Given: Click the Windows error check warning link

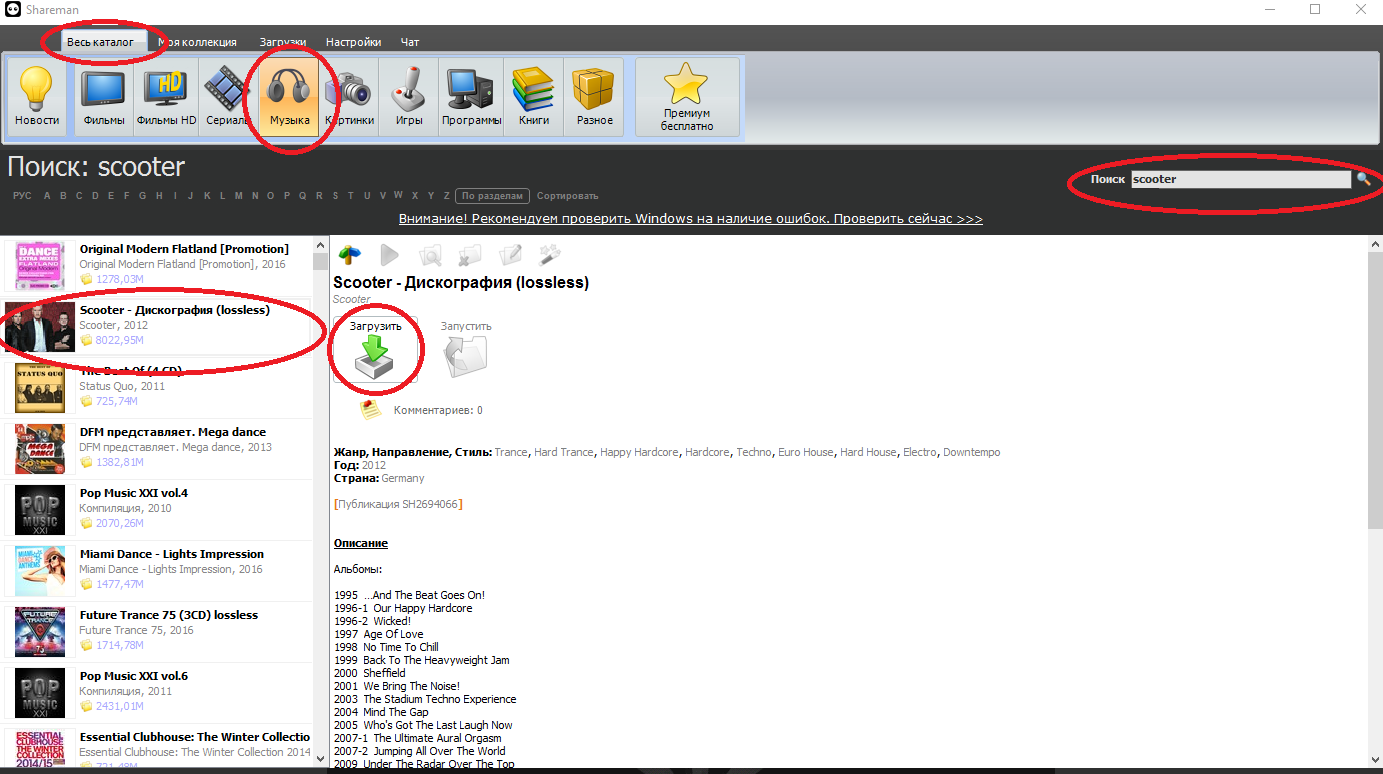Looking at the screenshot, I should coord(690,218).
